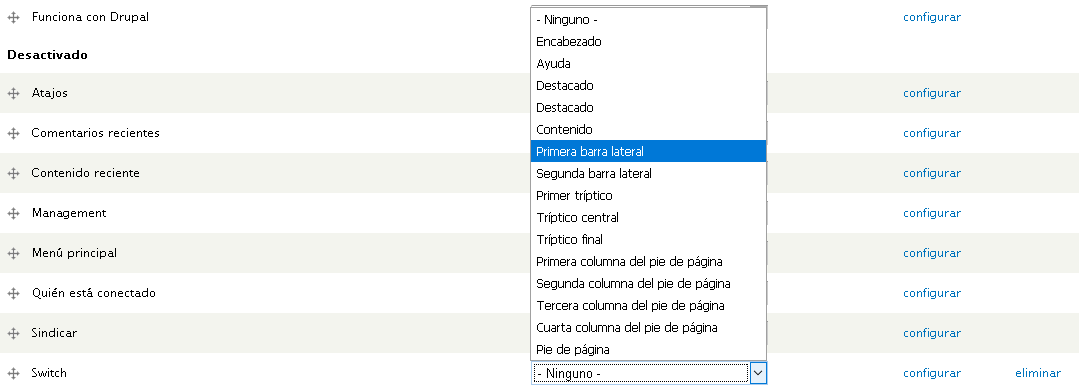Click the Switch block drag handle
Viewport: 1079px width, 391px height.
(x=13, y=373)
